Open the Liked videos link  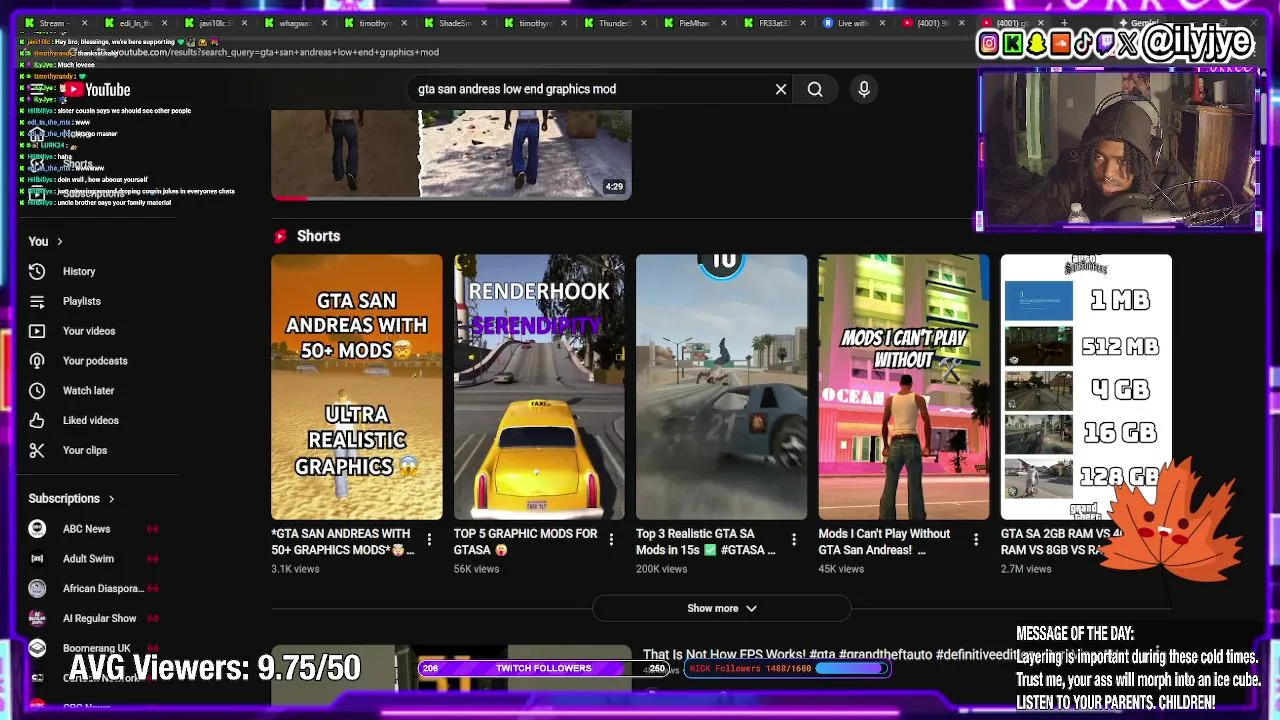tap(90, 421)
